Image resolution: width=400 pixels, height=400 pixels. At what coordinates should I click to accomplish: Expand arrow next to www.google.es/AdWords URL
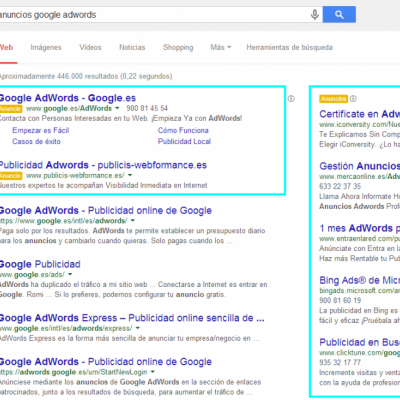[117, 108]
